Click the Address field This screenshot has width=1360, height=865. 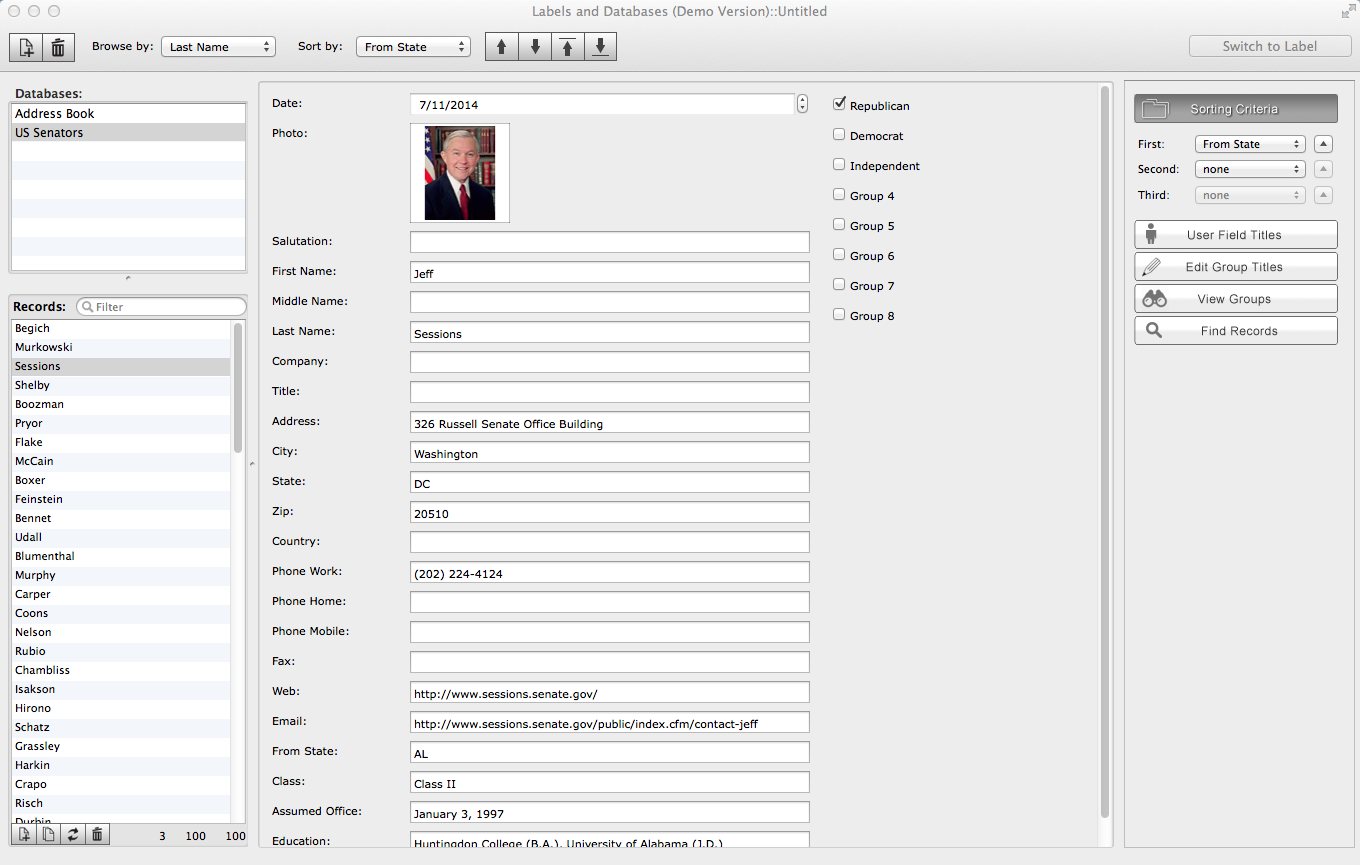[610, 422]
